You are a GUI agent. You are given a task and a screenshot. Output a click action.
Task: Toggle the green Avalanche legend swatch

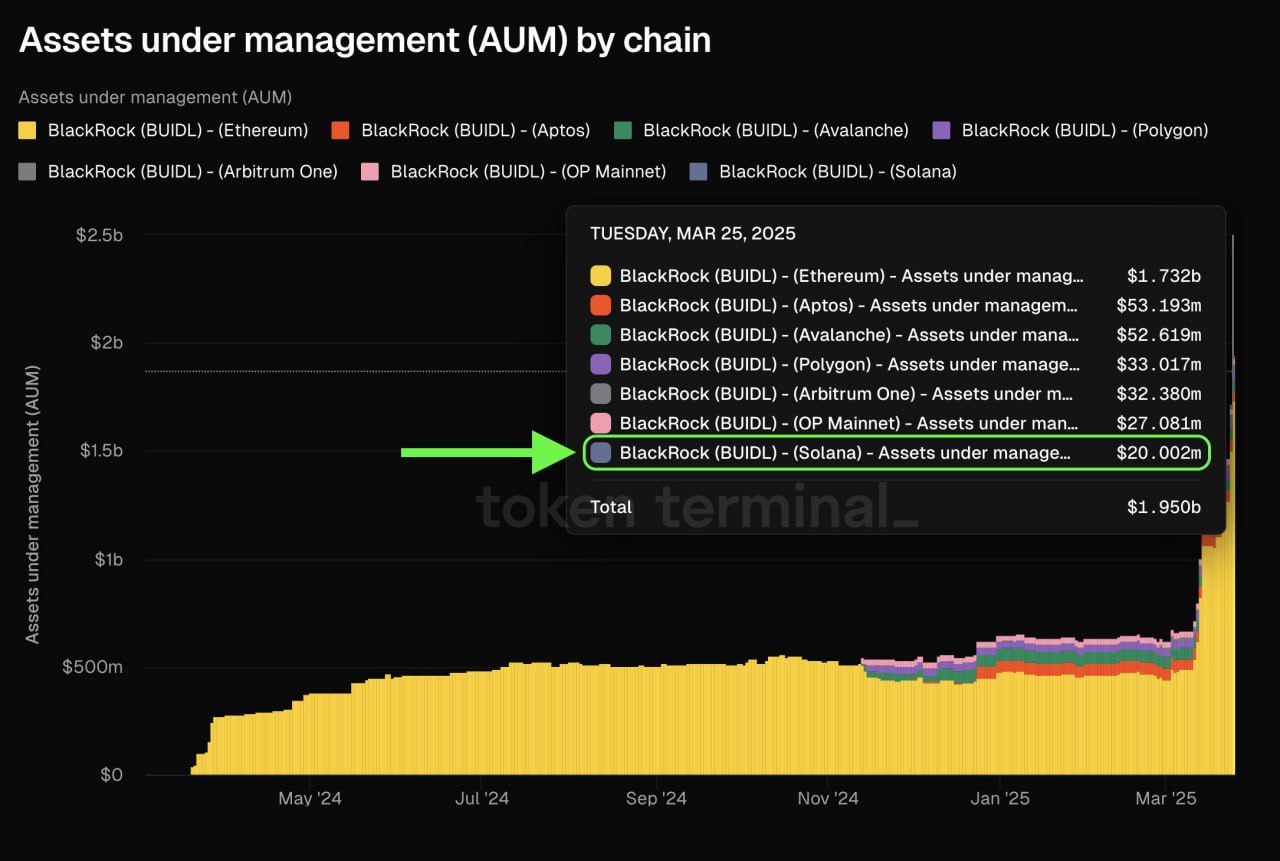tap(623, 130)
